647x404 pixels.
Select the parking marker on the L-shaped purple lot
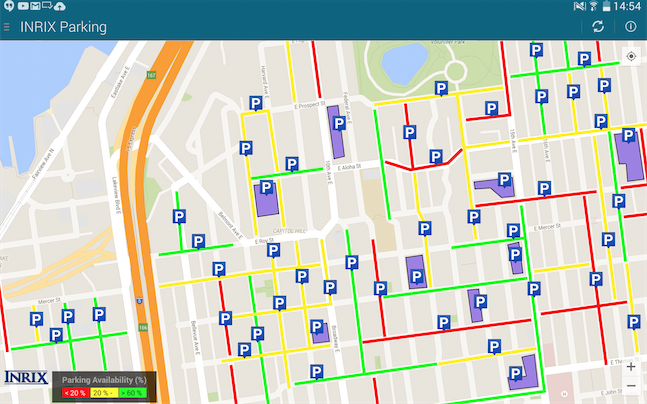[x=515, y=374]
